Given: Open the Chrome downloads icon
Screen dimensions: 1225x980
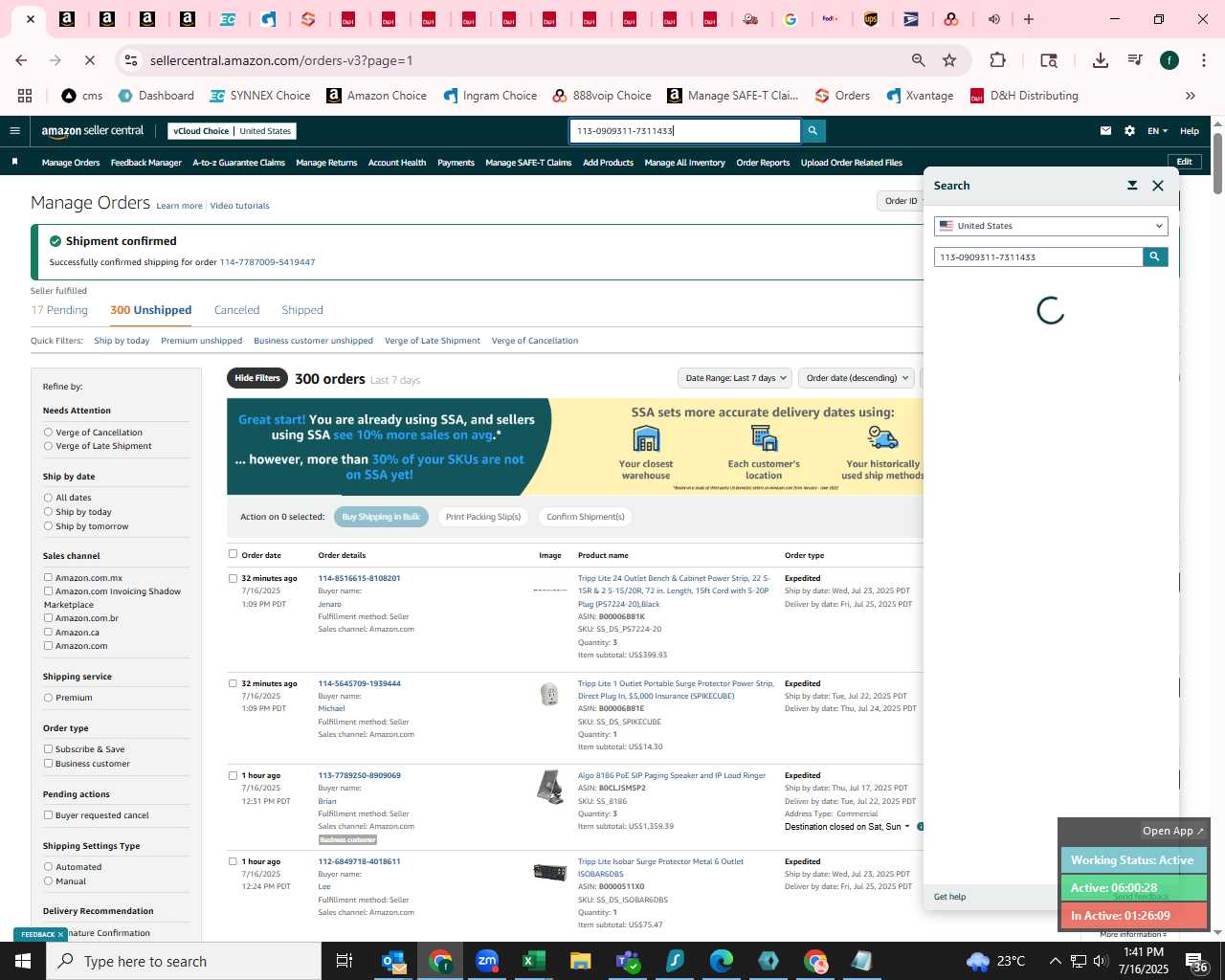Looking at the screenshot, I should [x=1101, y=60].
